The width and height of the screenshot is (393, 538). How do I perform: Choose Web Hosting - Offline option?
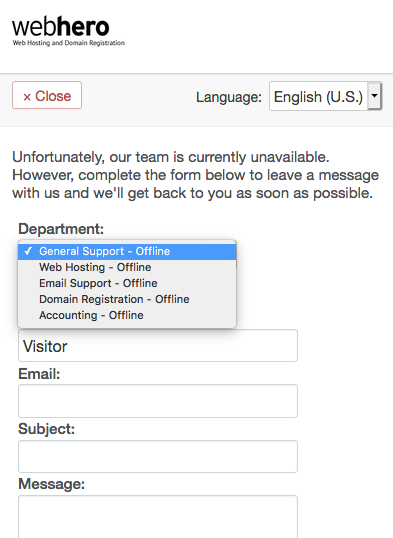point(127,267)
